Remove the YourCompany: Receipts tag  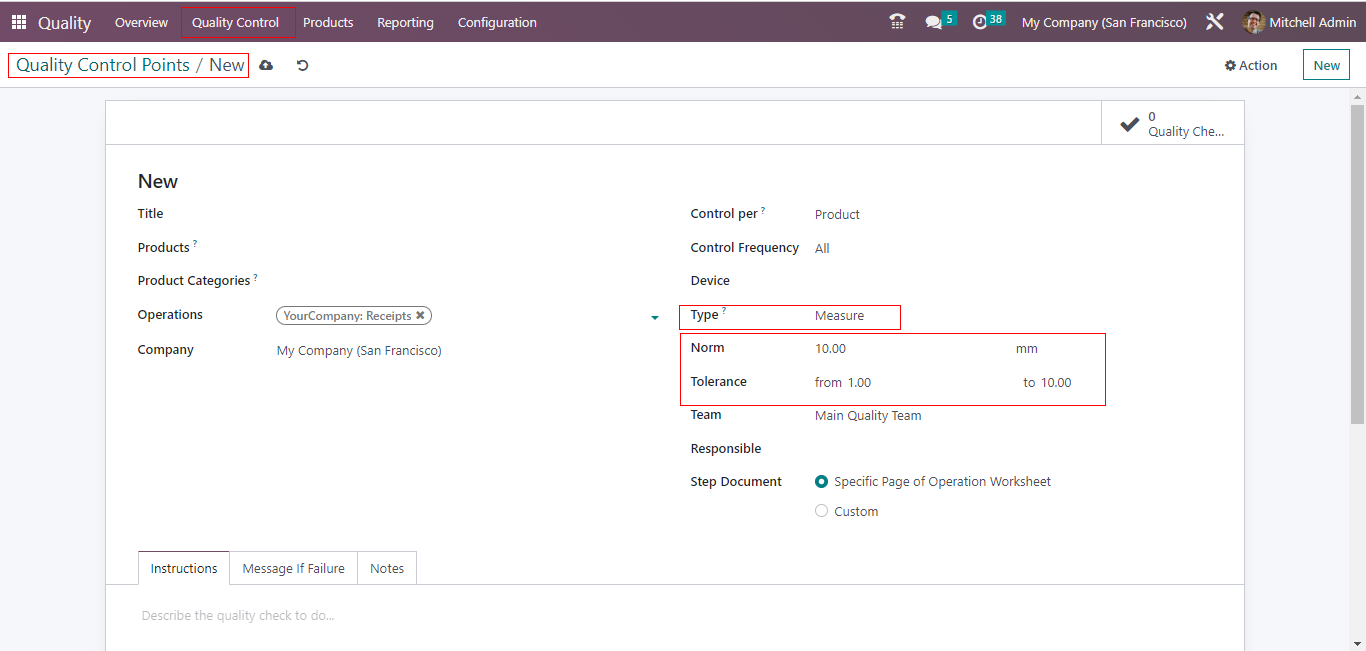421,315
